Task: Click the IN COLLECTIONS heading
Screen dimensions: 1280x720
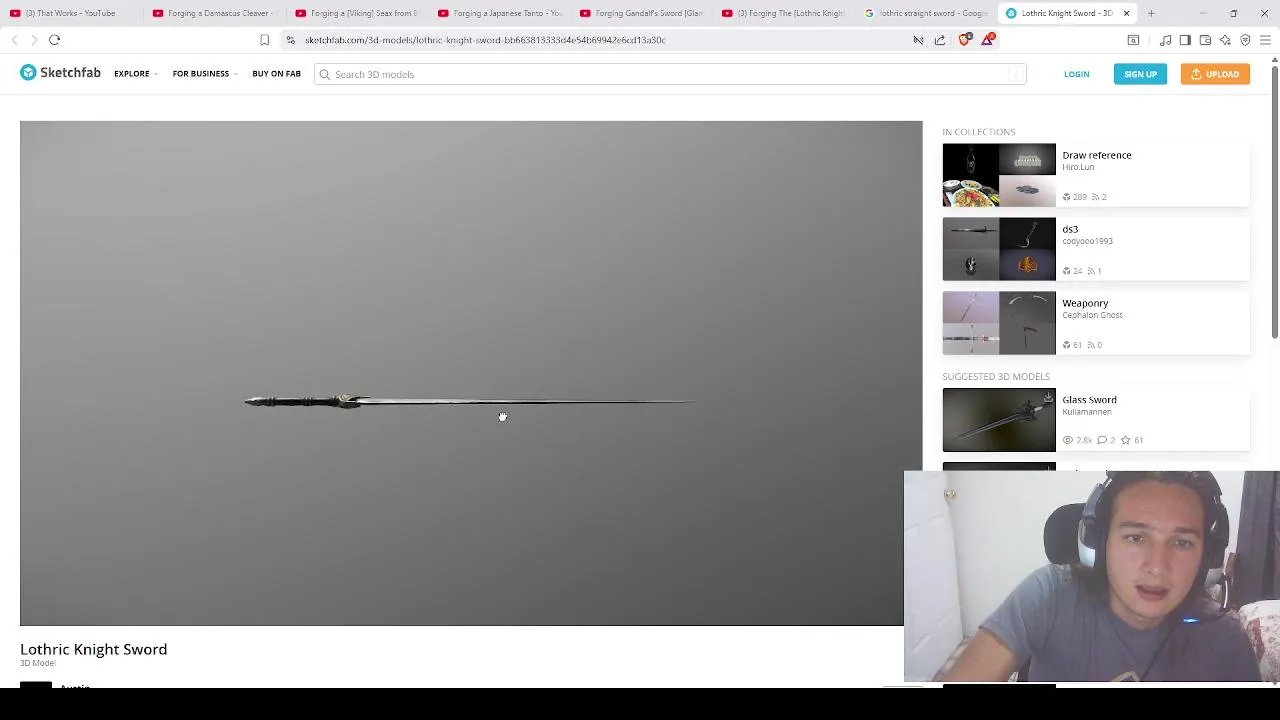Action: (978, 132)
